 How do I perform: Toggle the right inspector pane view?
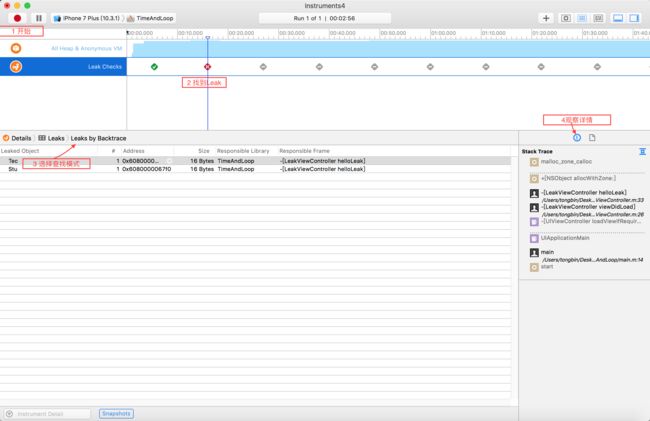(x=634, y=18)
